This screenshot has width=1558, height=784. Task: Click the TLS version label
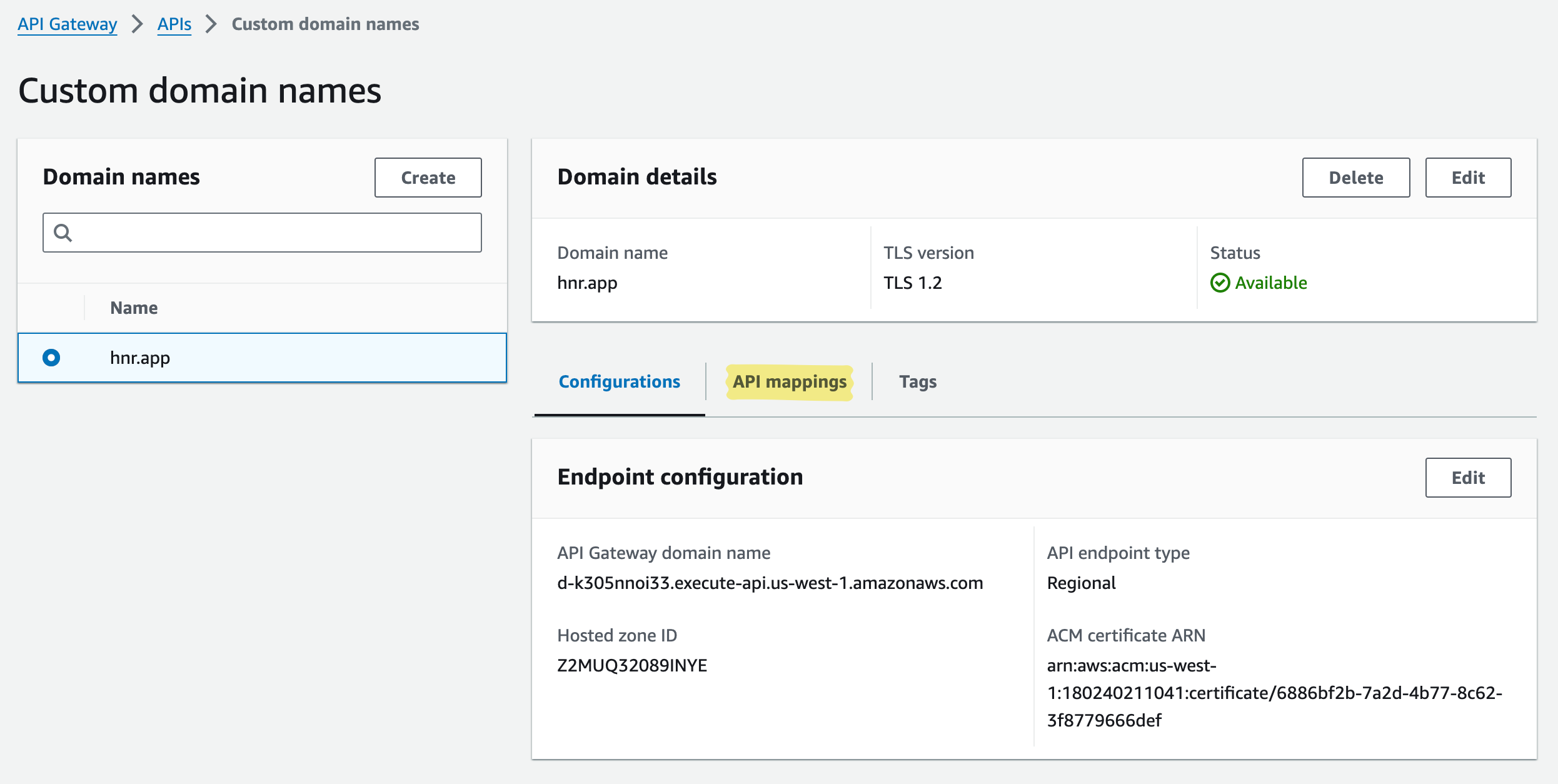(928, 253)
